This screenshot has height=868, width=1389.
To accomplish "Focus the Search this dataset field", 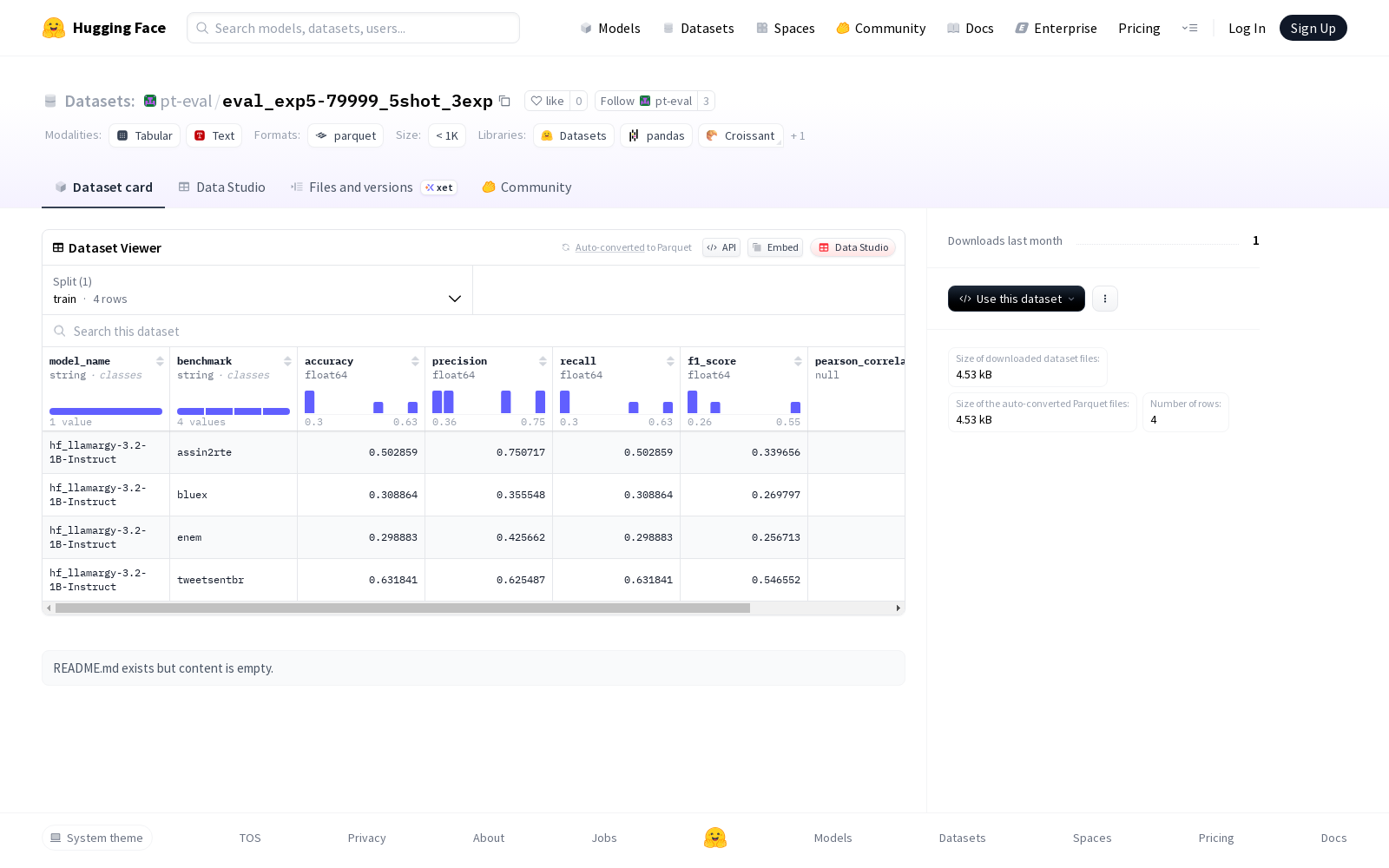I will pos(474,332).
